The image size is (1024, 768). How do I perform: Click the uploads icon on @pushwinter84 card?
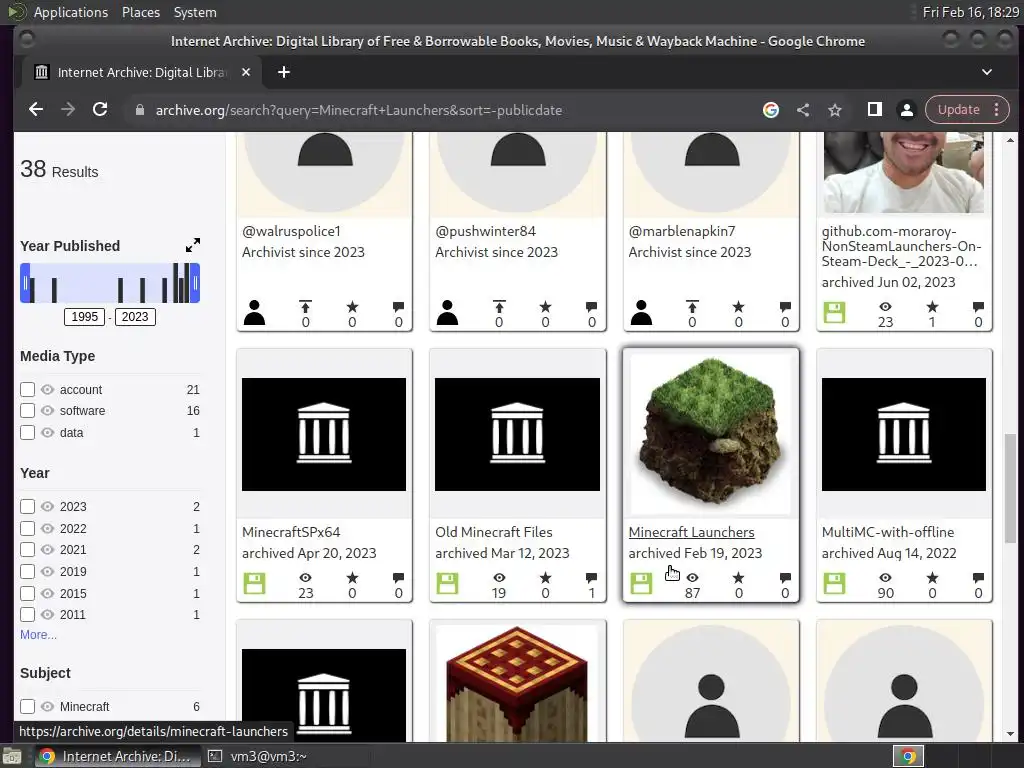pos(499,306)
